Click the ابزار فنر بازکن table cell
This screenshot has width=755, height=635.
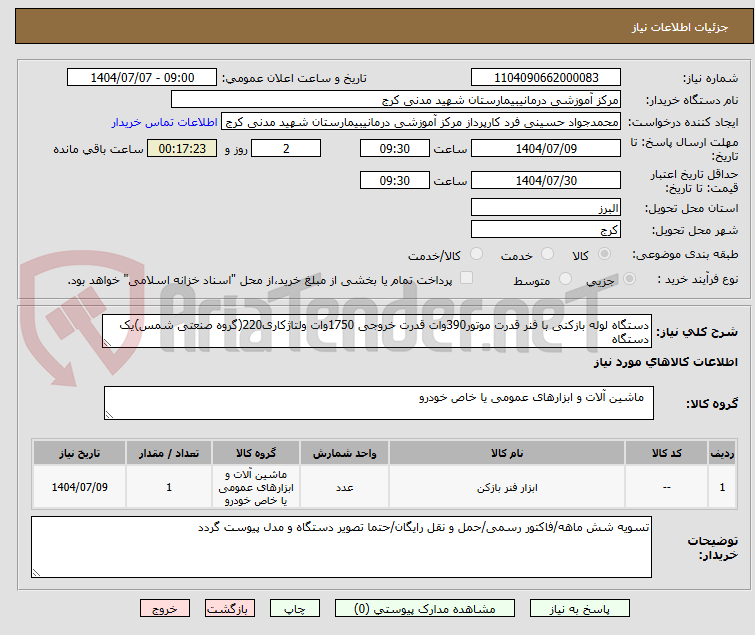point(507,487)
